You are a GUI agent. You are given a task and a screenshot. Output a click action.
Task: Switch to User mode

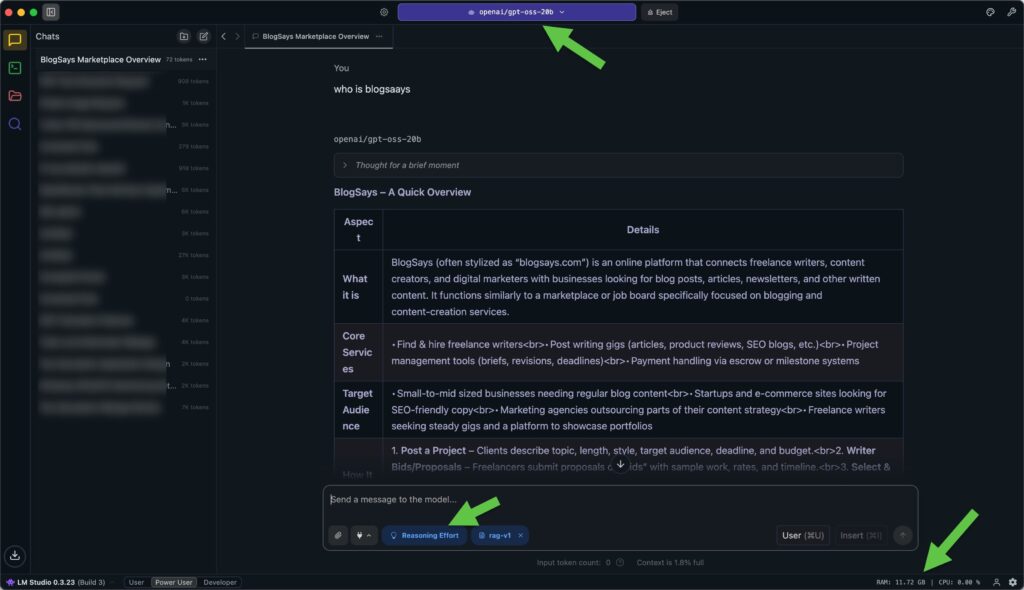(136, 582)
